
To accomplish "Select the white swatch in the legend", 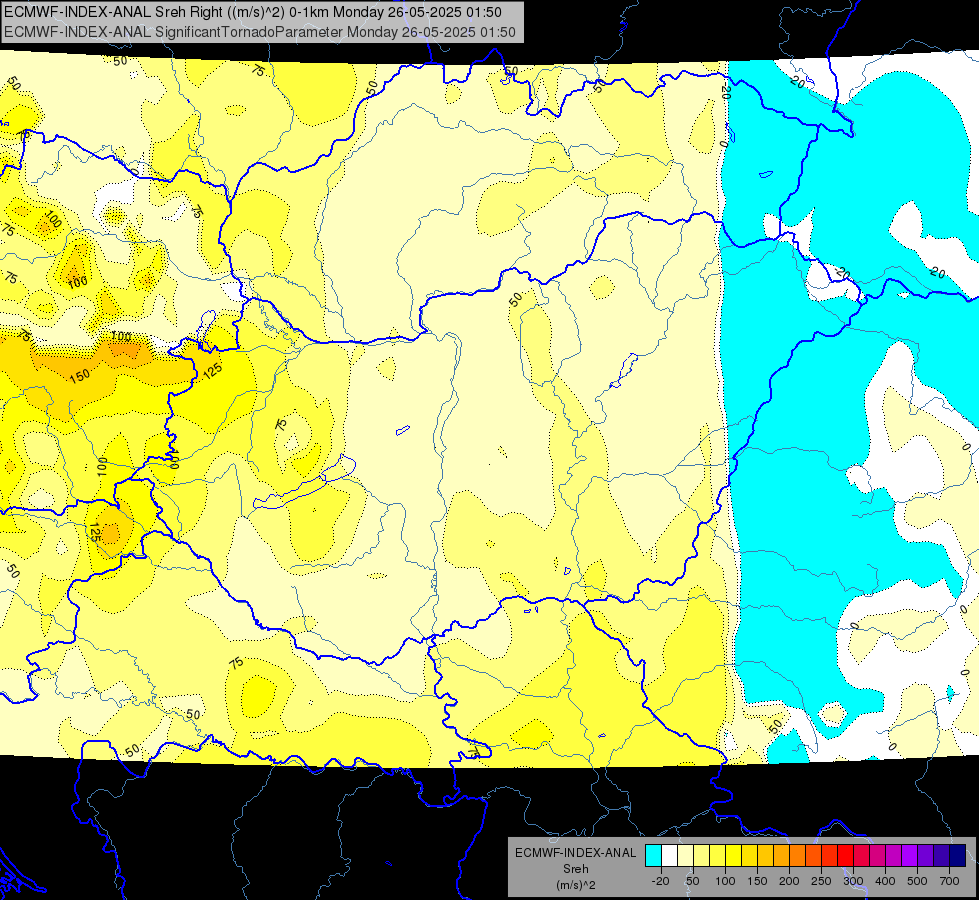I will click(x=669, y=856).
